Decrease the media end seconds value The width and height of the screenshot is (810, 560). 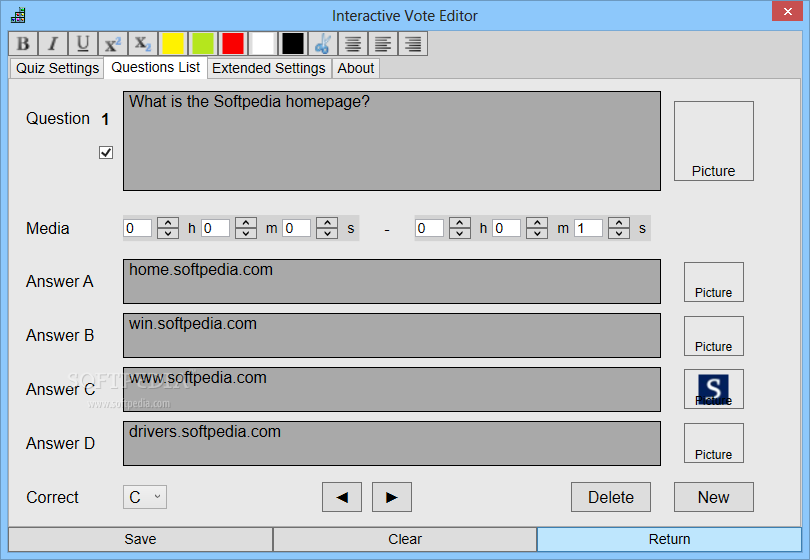tap(619, 233)
